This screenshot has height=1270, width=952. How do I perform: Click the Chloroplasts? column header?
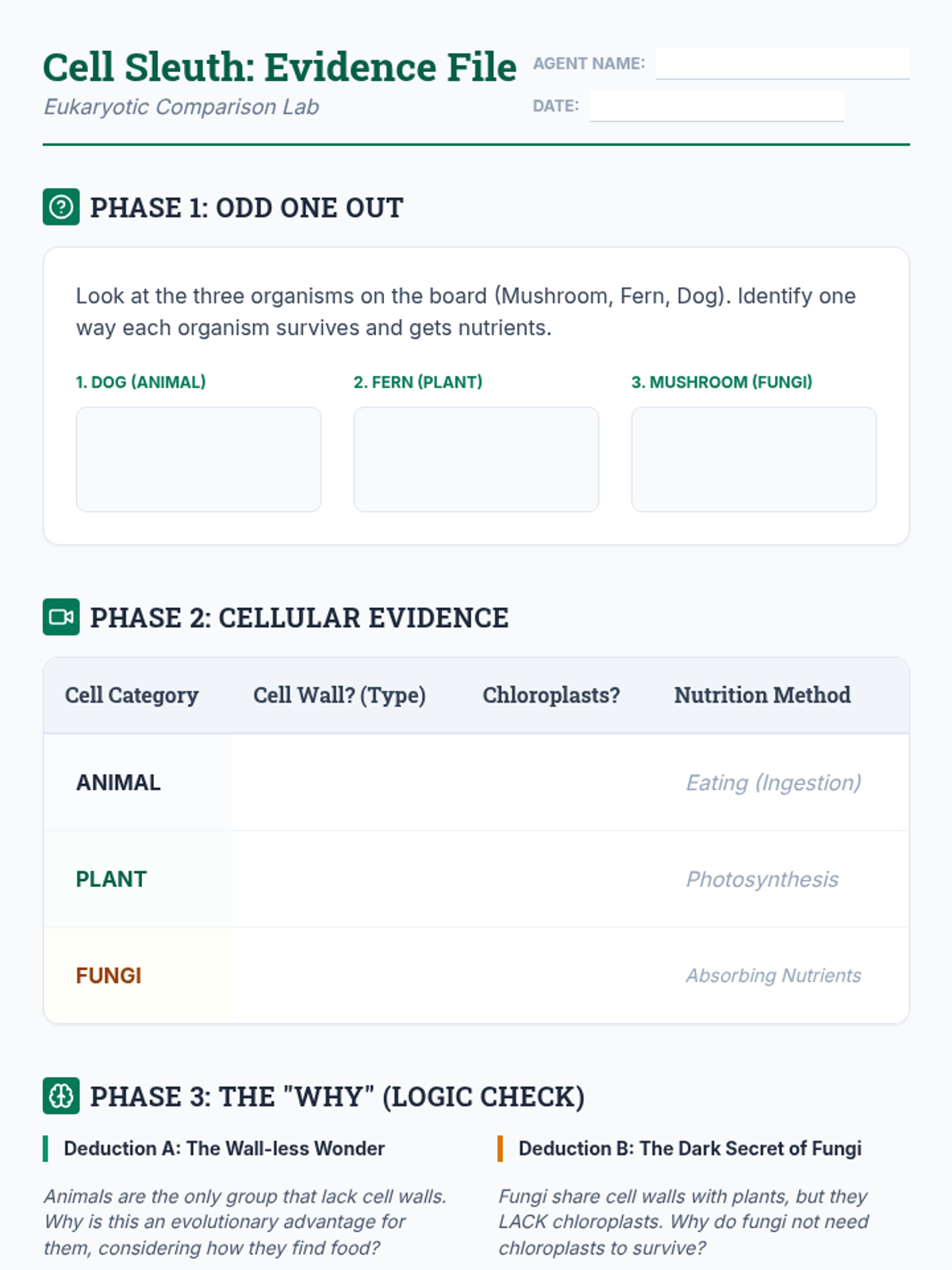551,695
